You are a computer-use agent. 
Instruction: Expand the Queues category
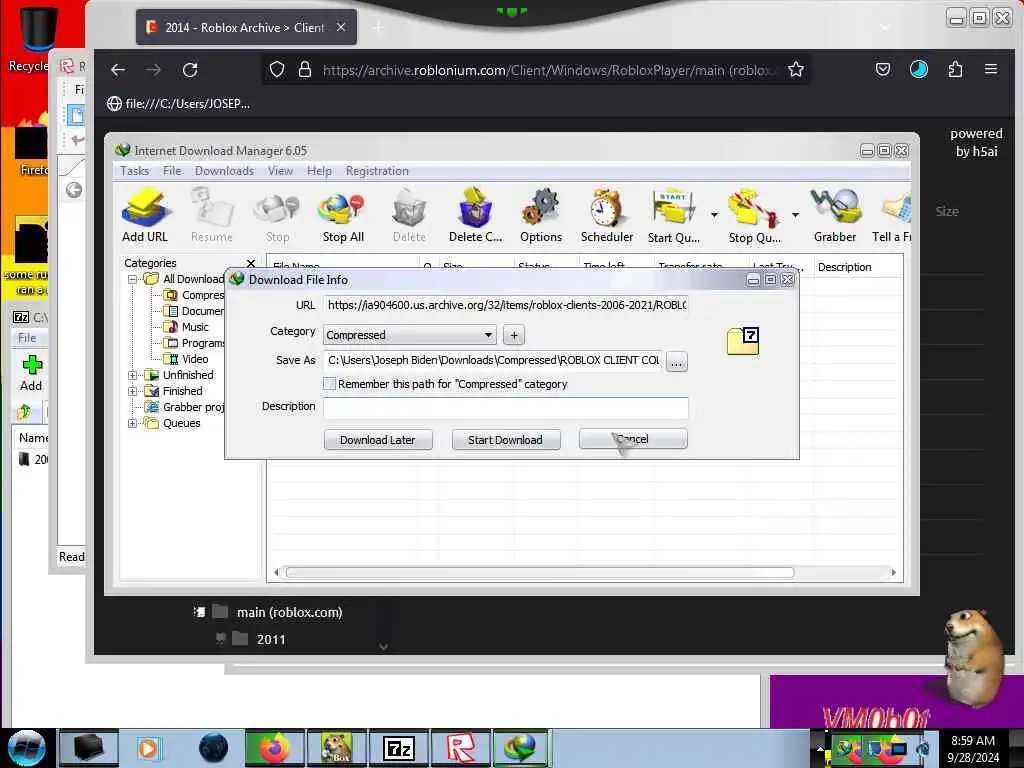tap(132, 423)
